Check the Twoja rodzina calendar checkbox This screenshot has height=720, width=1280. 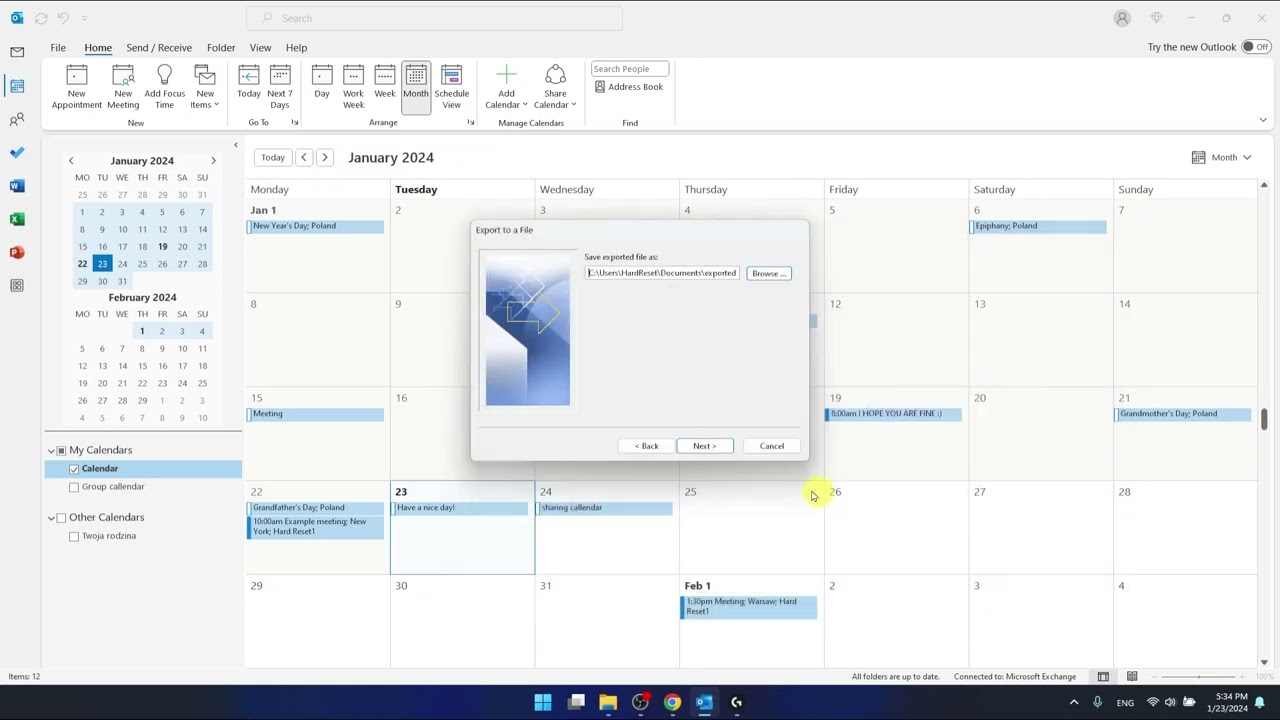74,536
